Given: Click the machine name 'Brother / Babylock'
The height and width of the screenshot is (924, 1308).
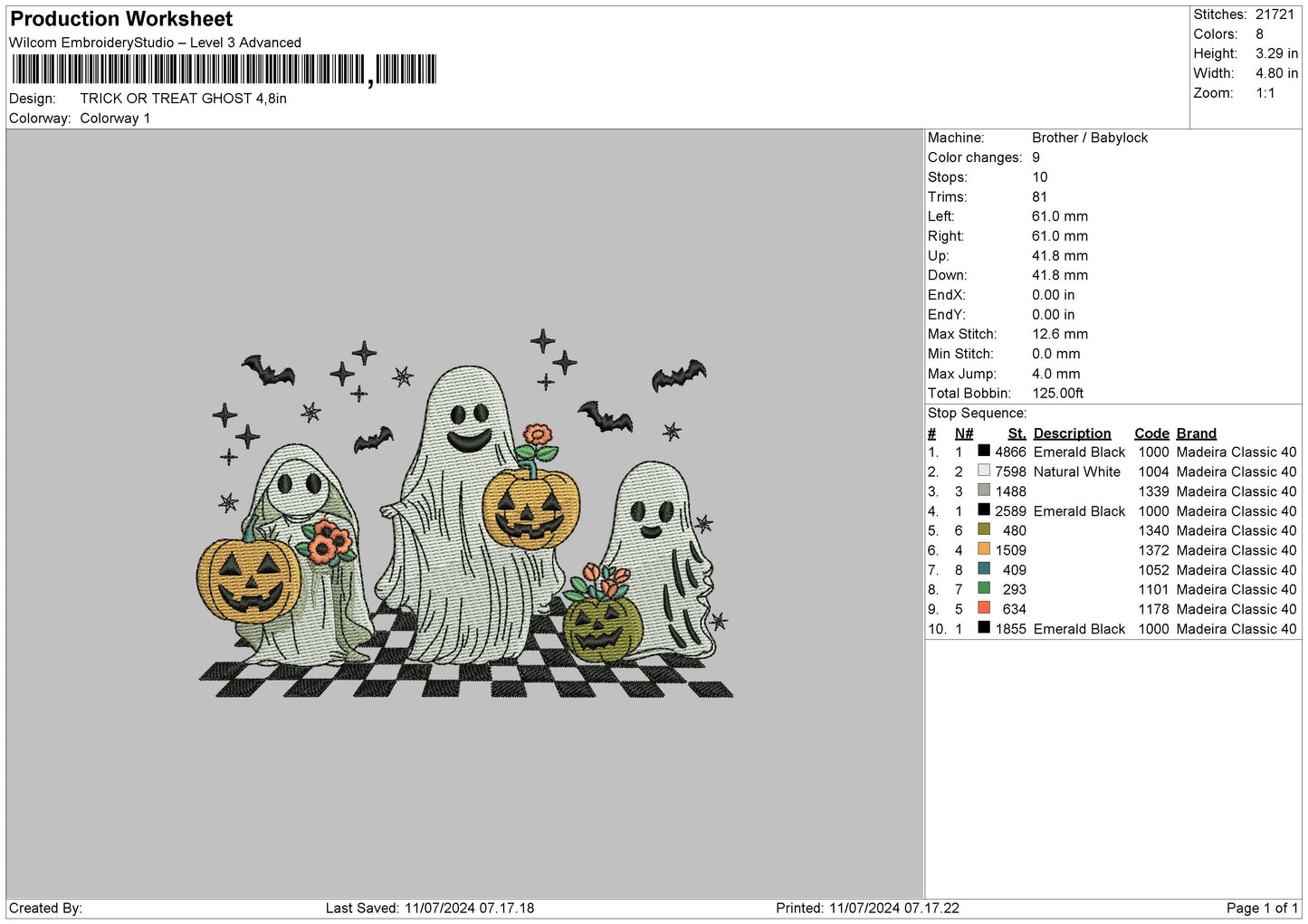Looking at the screenshot, I should tap(1090, 138).
